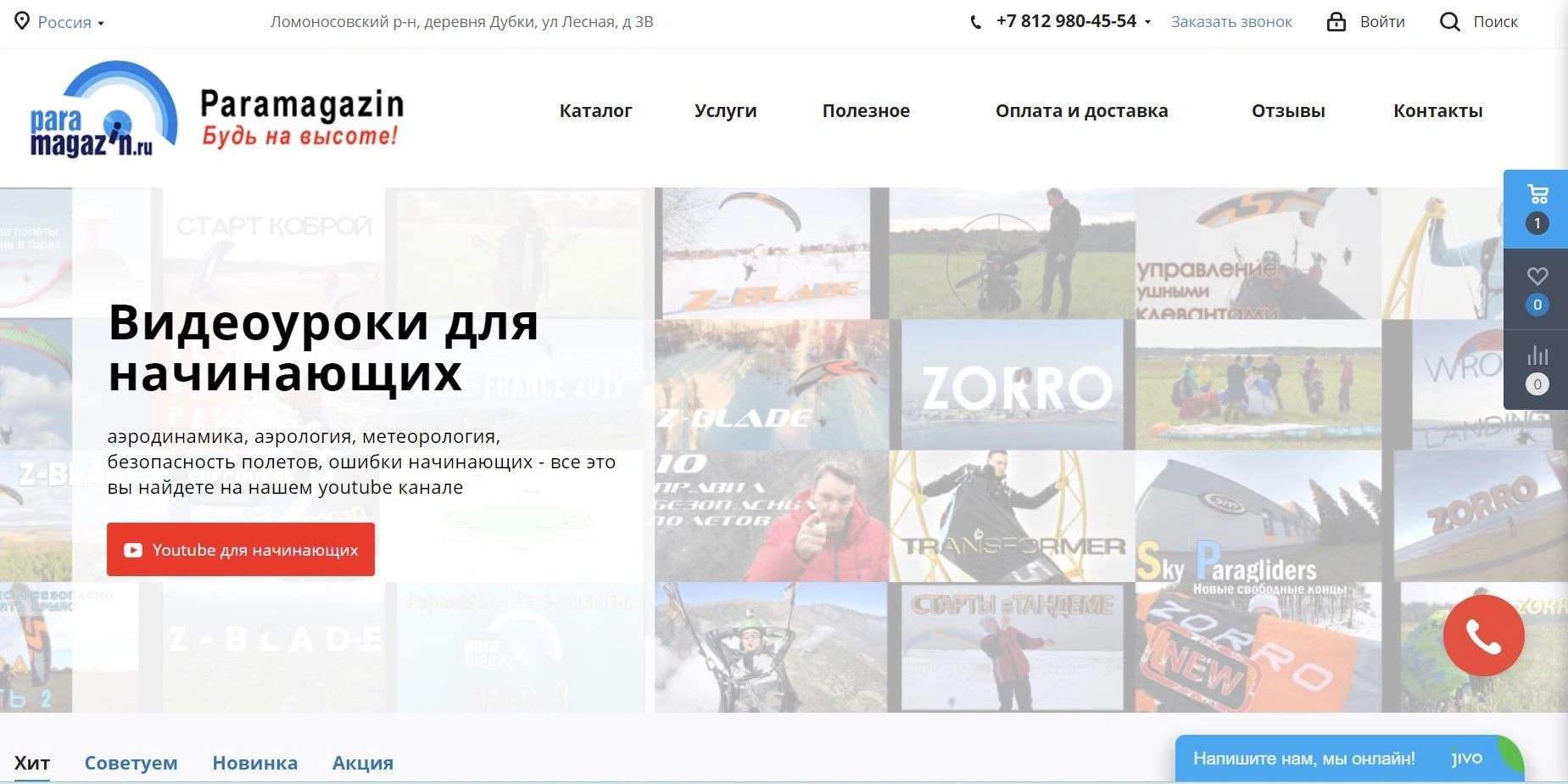This screenshot has height=784, width=1568.
Task: Switch to the Новинка tab
Action: click(x=254, y=763)
